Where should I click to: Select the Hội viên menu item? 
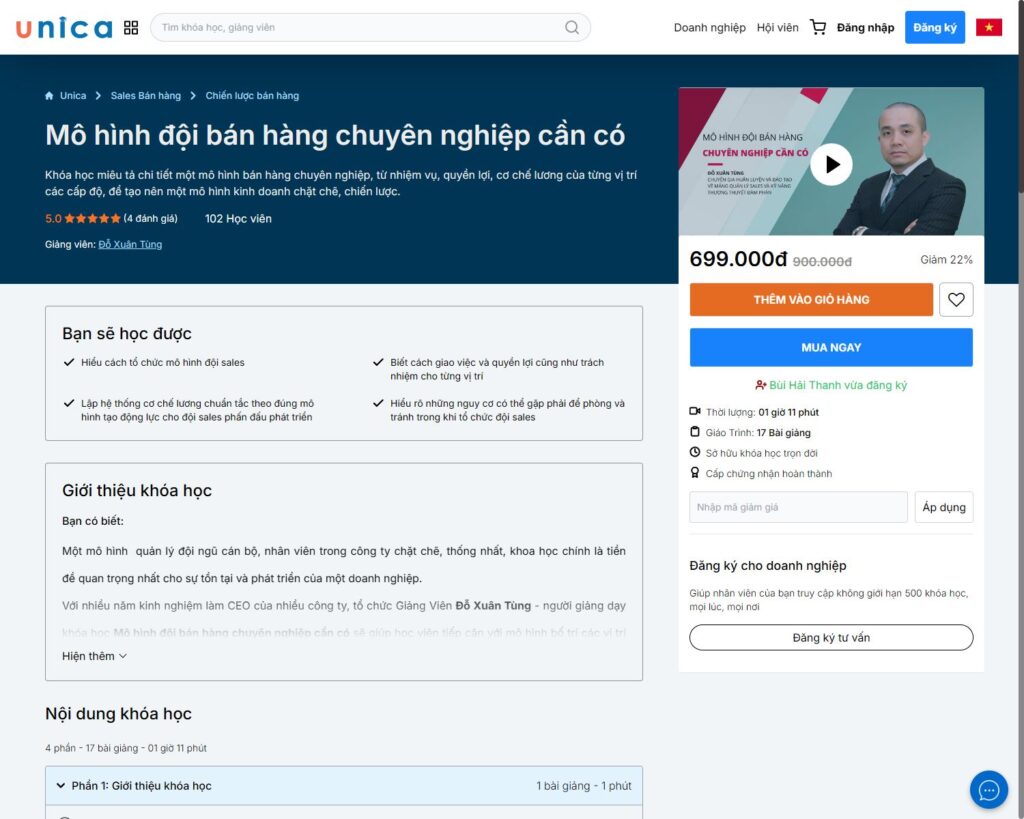click(778, 27)
